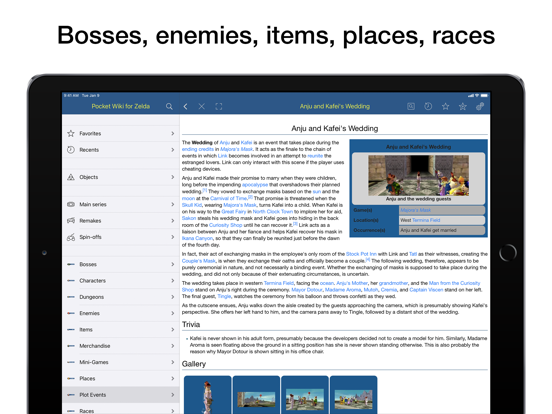Follow the Anju link in first paragraph
The height and width of the screenshot is (414, 552).
[225, 143]
